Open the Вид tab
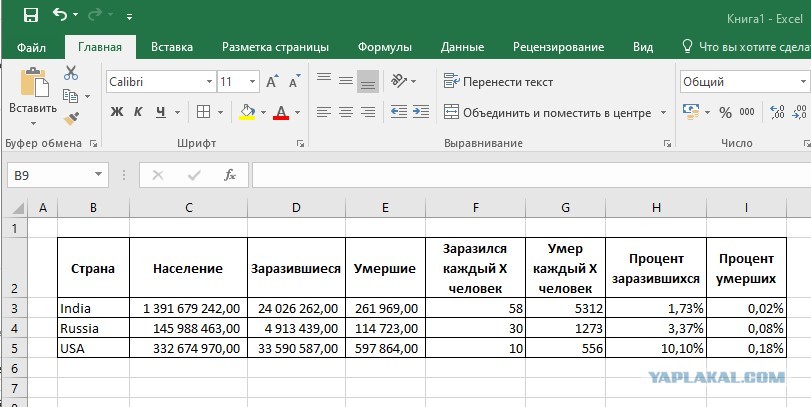The width and height of the screenshot is (811, 407). coord(643,47)
